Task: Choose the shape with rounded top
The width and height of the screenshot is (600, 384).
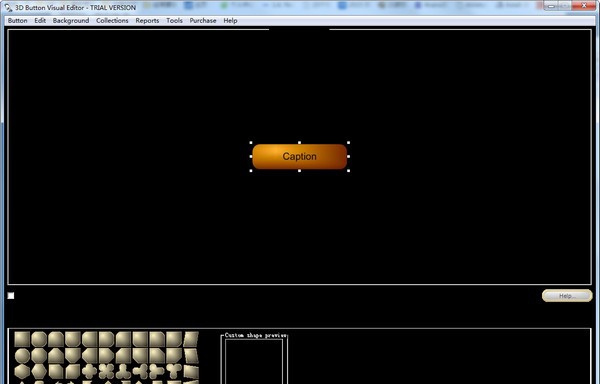Action: (56, 339)
